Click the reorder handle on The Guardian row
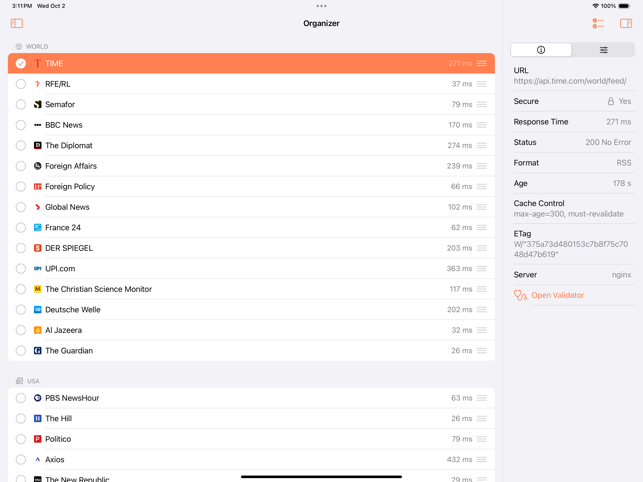This screenshot has width=643, height=482. click(x=482, y=351)
